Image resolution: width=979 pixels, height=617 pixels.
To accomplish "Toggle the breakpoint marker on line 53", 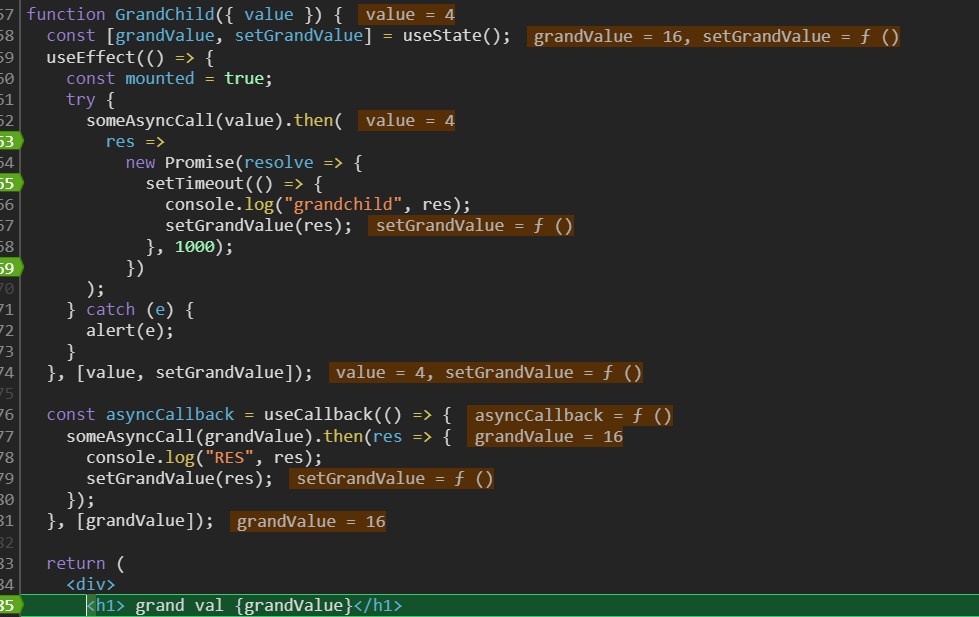I will pos(11,142).
